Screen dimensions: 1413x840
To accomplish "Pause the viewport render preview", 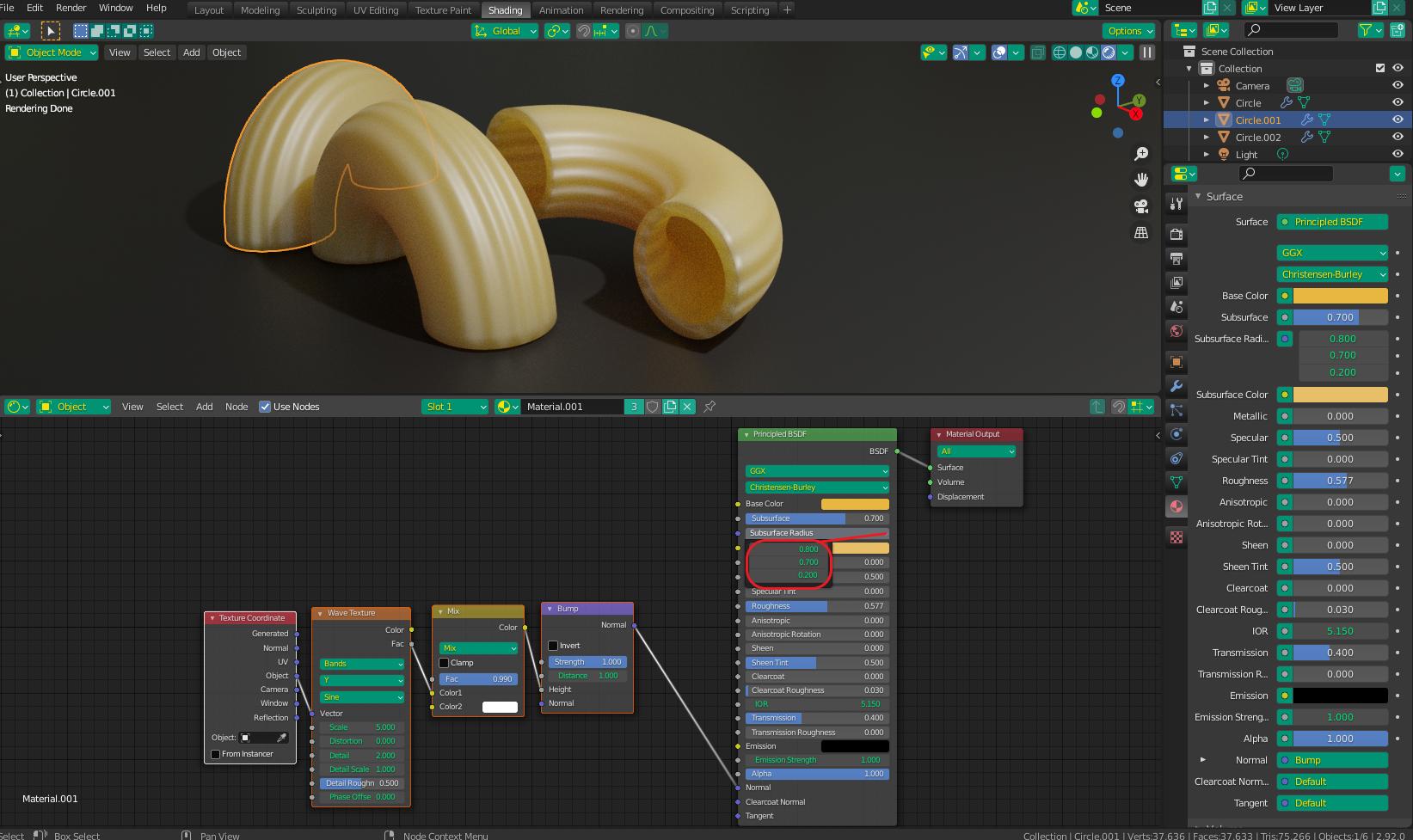I will point(1147,52).
